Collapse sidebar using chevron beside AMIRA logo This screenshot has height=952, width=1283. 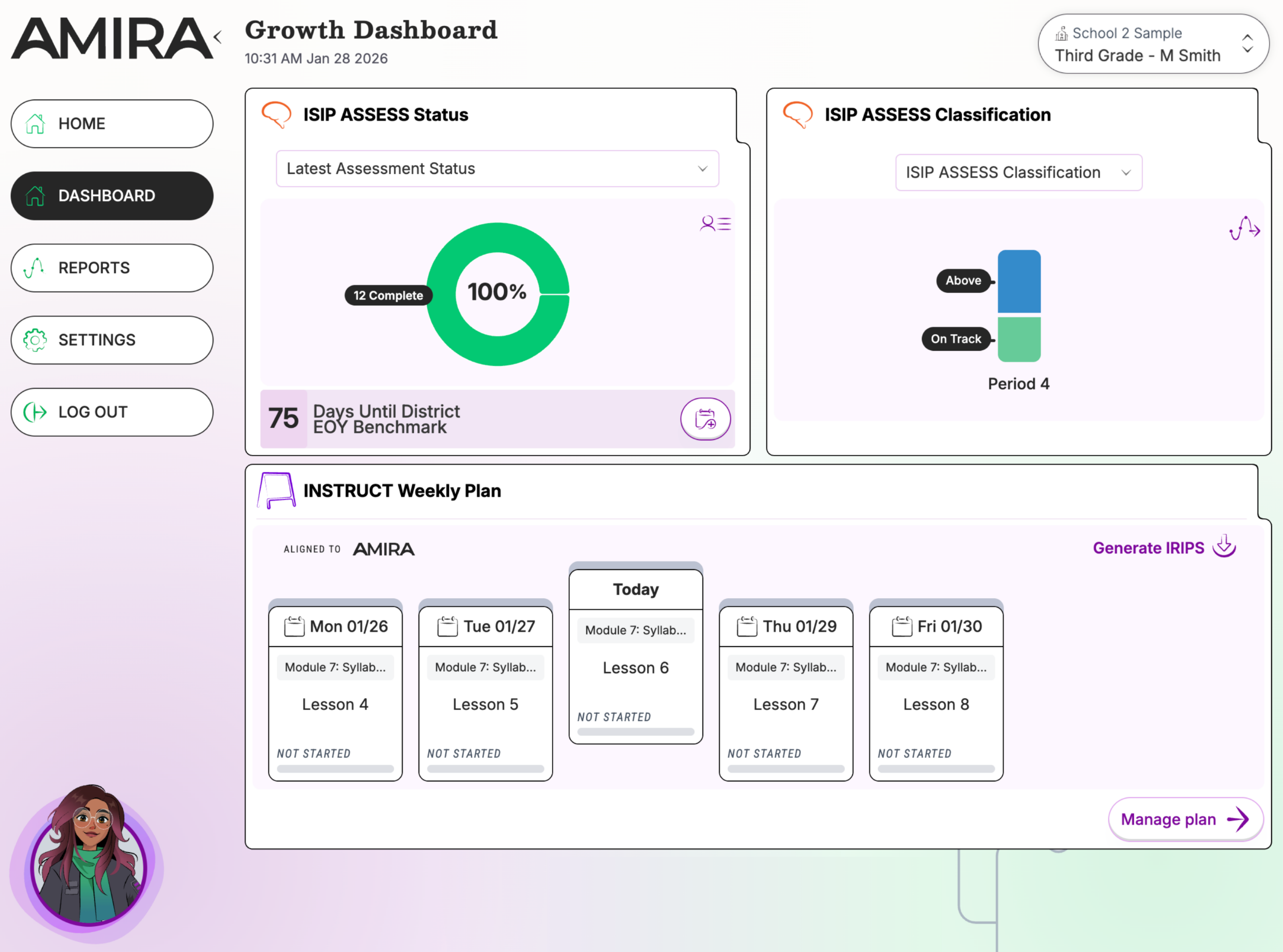coord(217,38)
